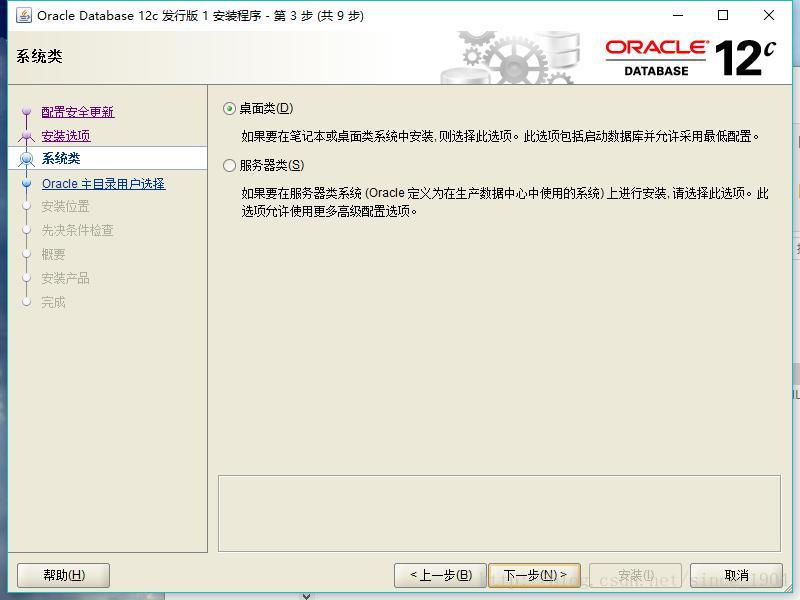Screen dimensions: 800x600
Task: Click the 帮助(H) button
Action: coord(64,576)
